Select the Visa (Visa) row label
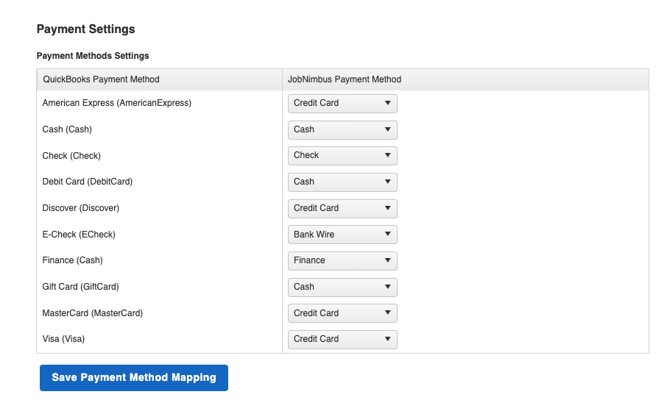This screenshot has width=670, height=411. [x=63, y=339]
